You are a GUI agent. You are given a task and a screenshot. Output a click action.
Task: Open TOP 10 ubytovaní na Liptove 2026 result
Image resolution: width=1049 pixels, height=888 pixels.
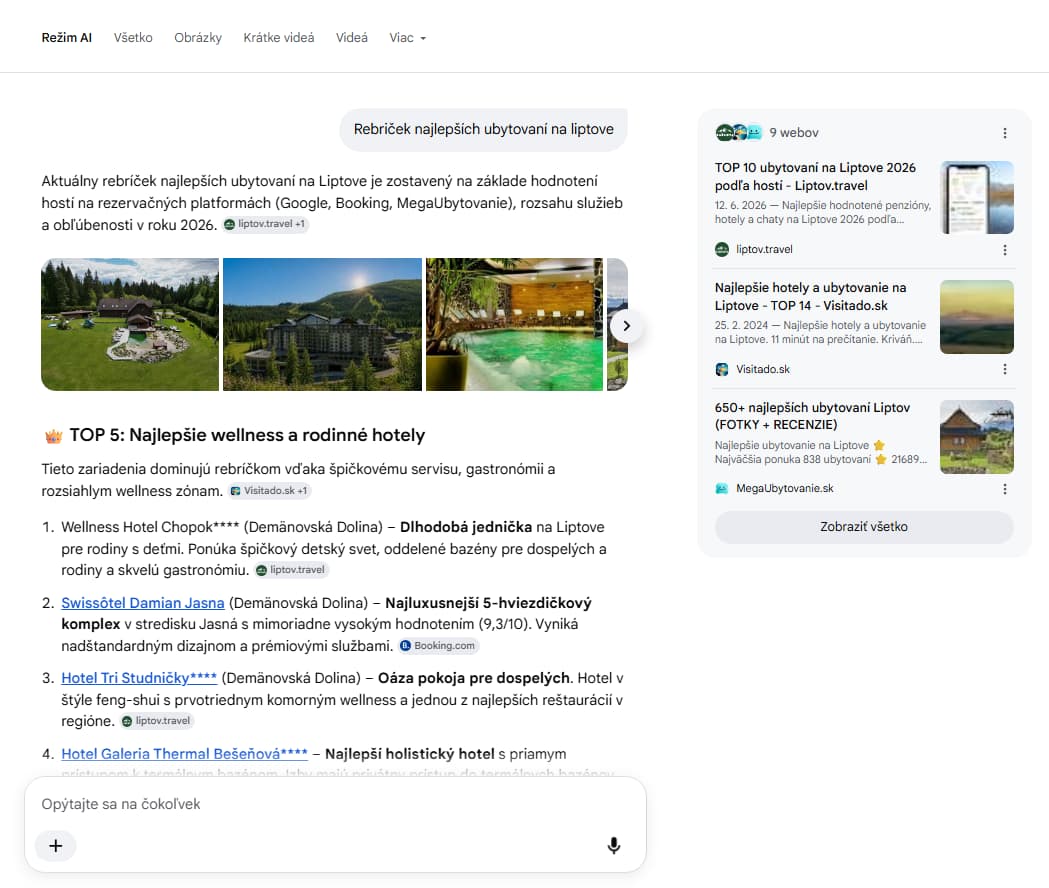point(815,177)
